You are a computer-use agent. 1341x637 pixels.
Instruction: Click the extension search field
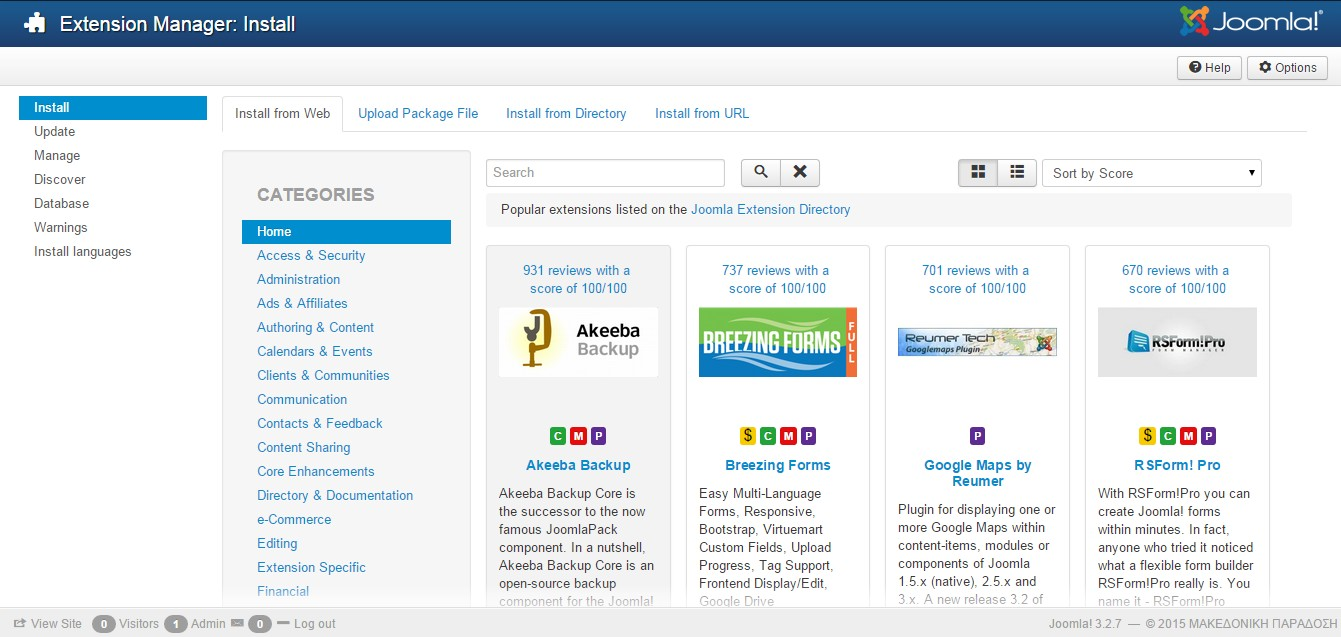pyautogui.click(x=605, y=172)
